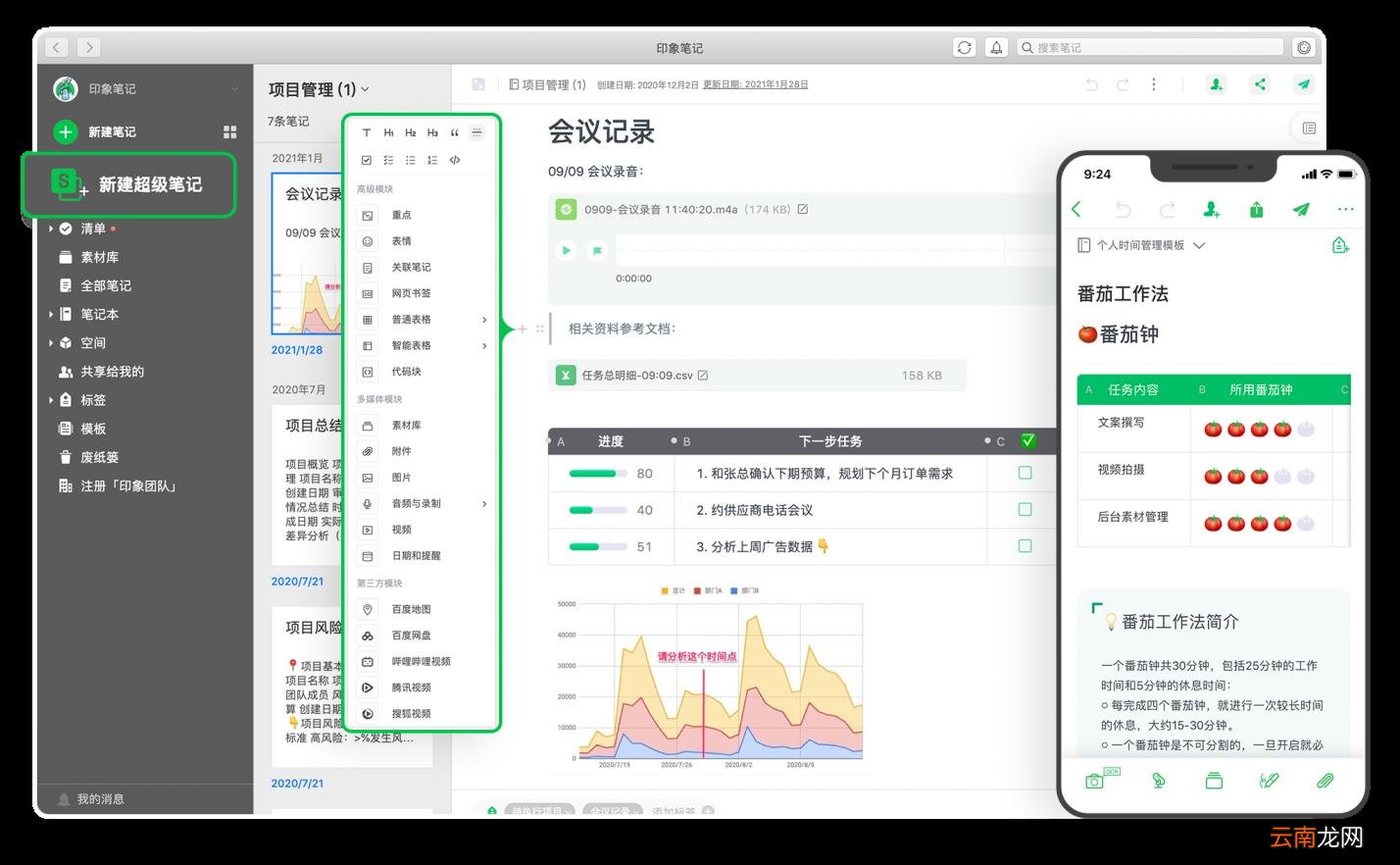Screen dimensions: 1400x865
Task: Insert a divider line from the popup
Action: click(x=476, y=132)
